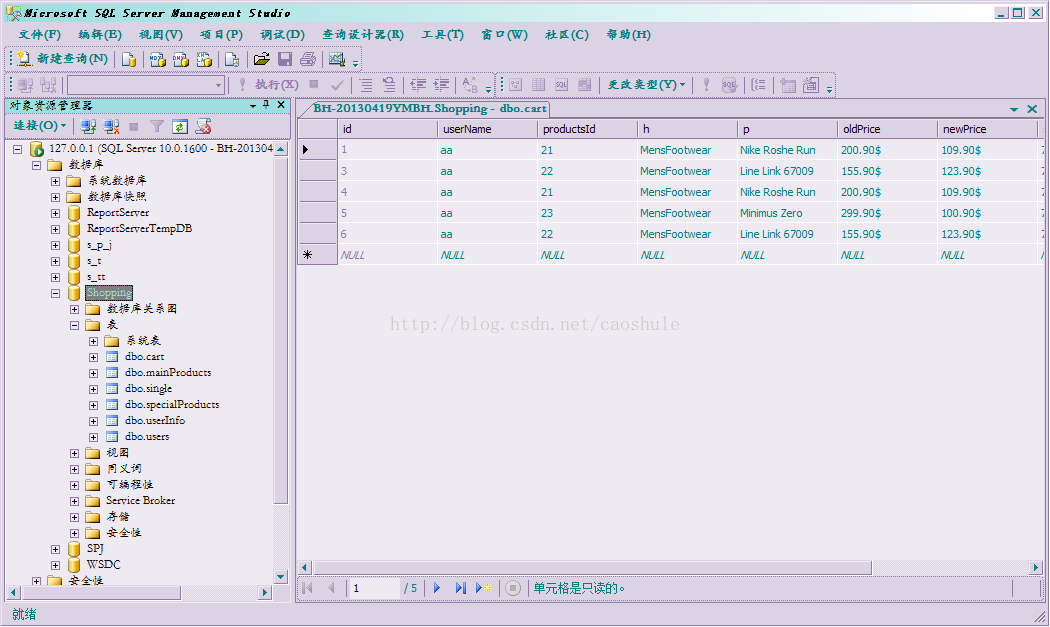Click the newPrice column header
The image size is (1050, 627).
987,129
